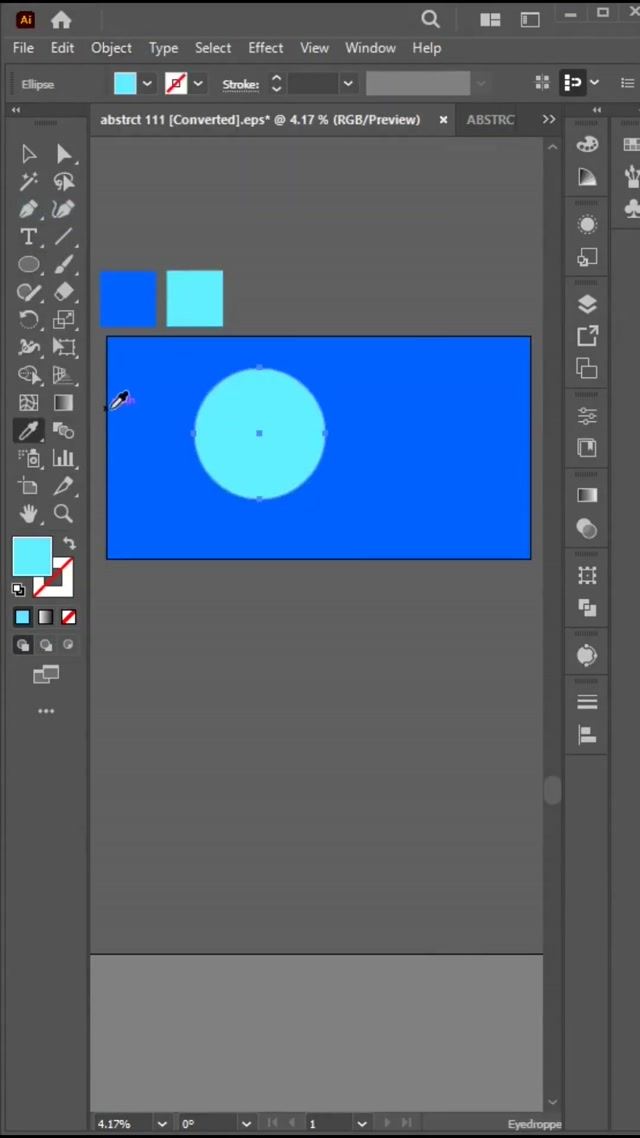Image resolution: width=640 pixels, height=1138 pixels.
Task: Open Edit Toolbar three-dots button
Action: tap(46, 711)
